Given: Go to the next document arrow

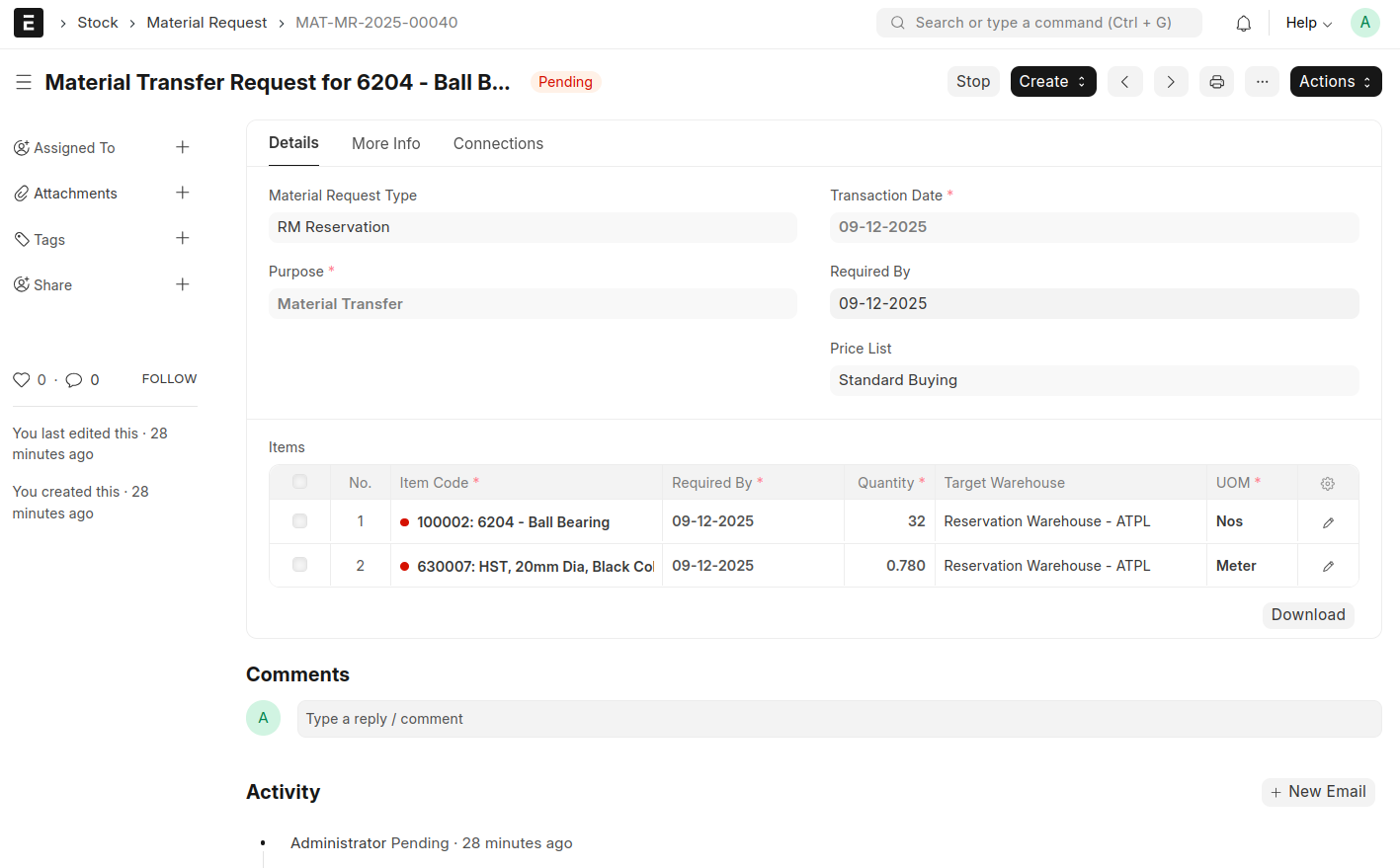Looking at the screenshot, I should coord(1170,82).
